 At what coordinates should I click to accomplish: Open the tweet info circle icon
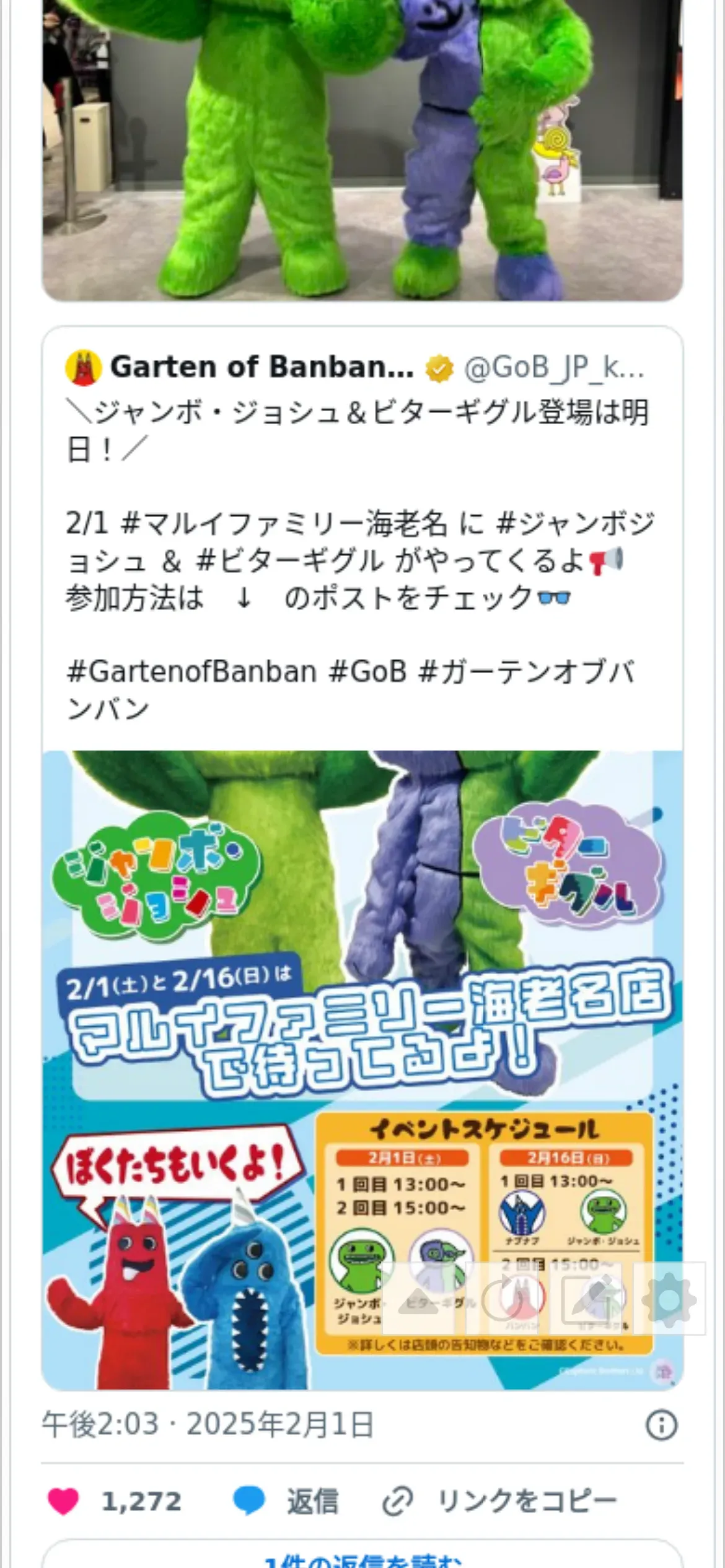pyautogui.click(x=661, y=1425)
